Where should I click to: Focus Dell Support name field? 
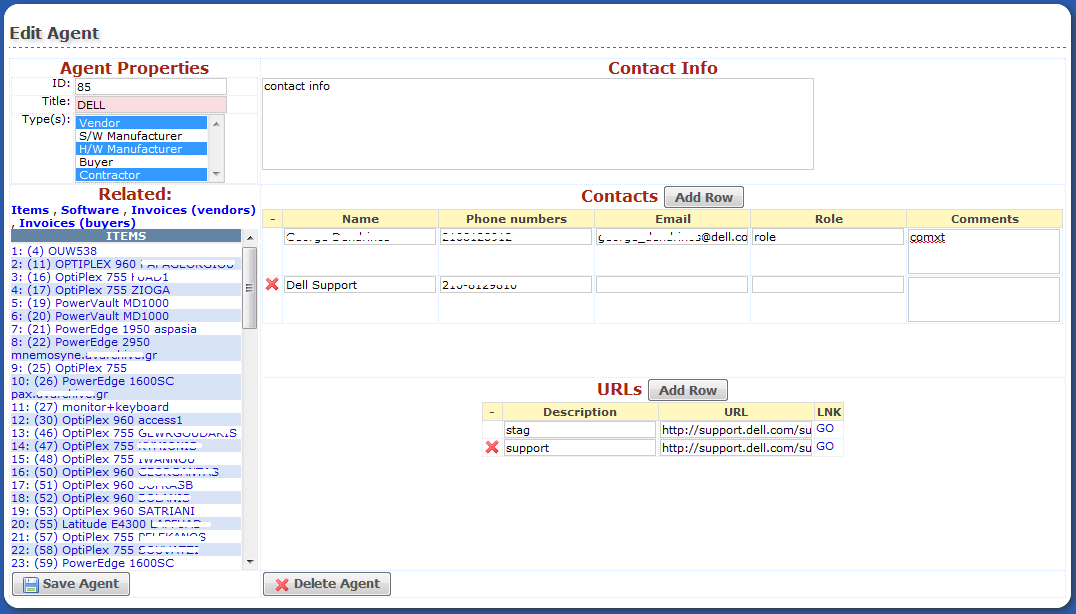coord(360,285)
